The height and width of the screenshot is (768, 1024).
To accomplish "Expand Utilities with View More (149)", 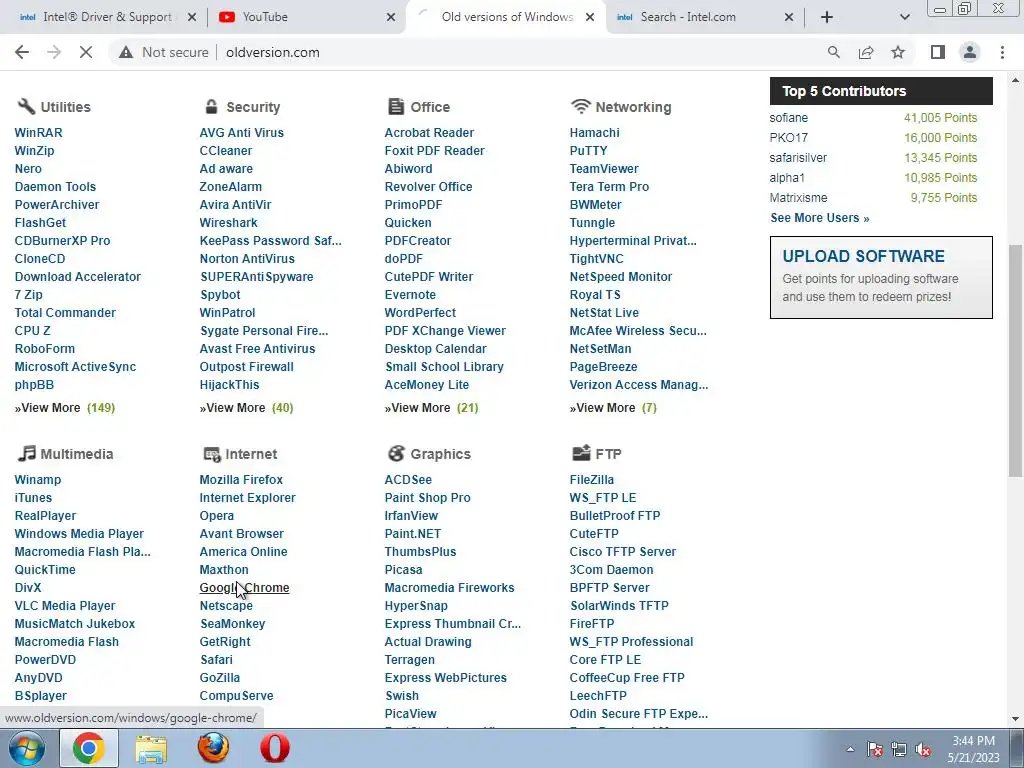I will 65,408.
